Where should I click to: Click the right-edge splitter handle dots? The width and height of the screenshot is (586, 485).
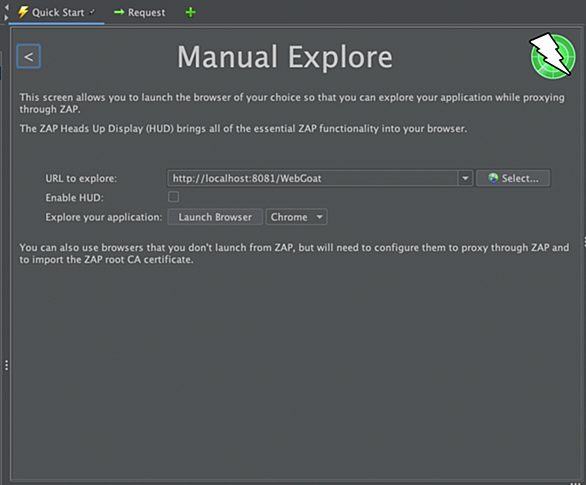pos(584,241)
